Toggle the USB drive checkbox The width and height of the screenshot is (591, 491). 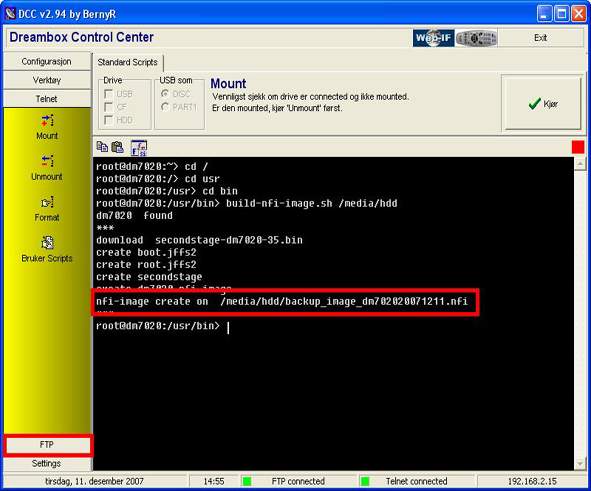click(109, 93)
